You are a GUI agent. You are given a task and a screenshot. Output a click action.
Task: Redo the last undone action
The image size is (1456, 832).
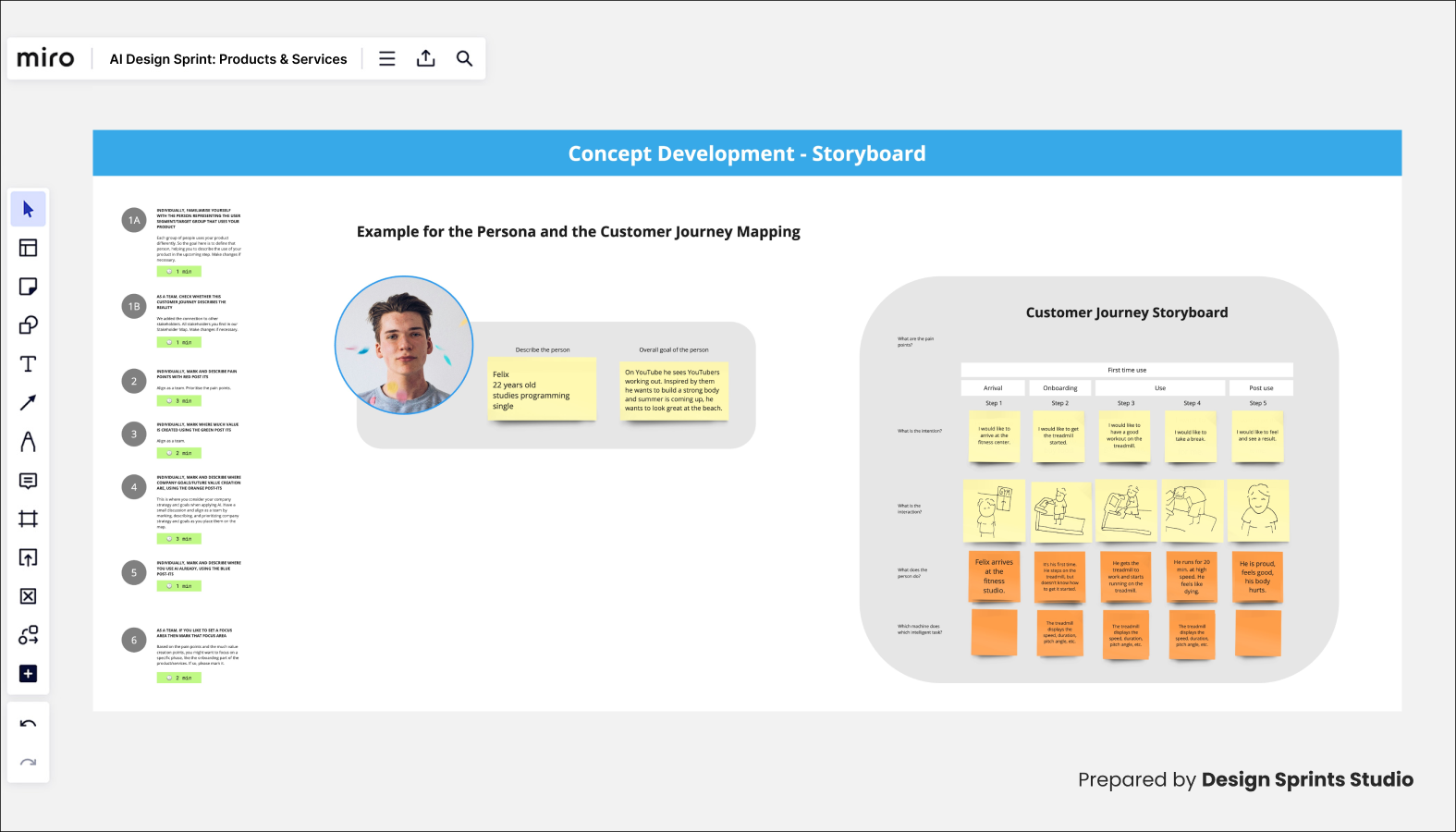coord(28,763)
